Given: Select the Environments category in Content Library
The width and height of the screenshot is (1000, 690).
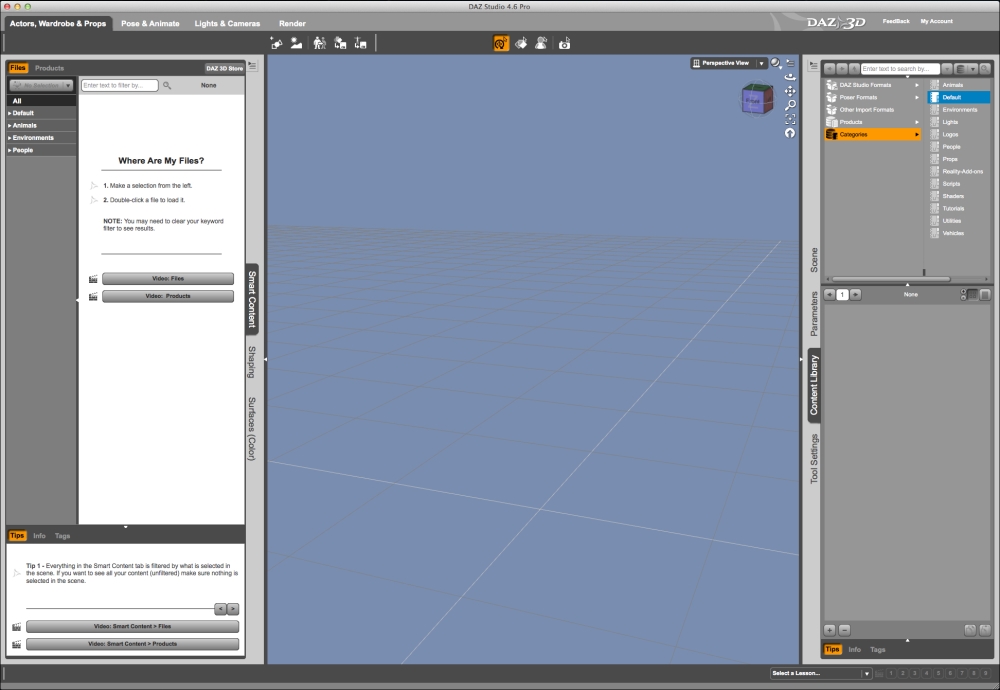Looking at the screenshot, I should [959, 110].
